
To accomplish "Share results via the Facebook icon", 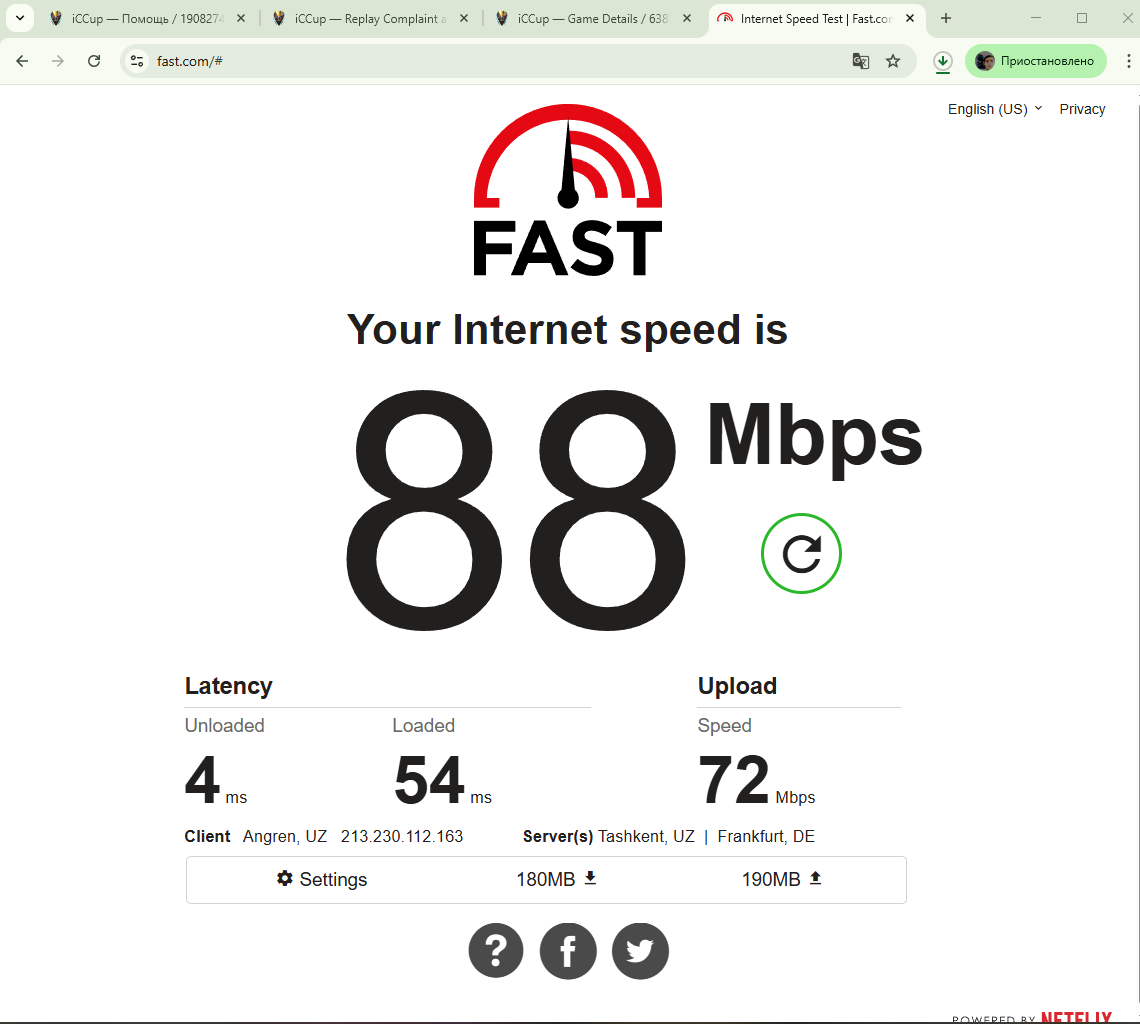I will 568,951.
